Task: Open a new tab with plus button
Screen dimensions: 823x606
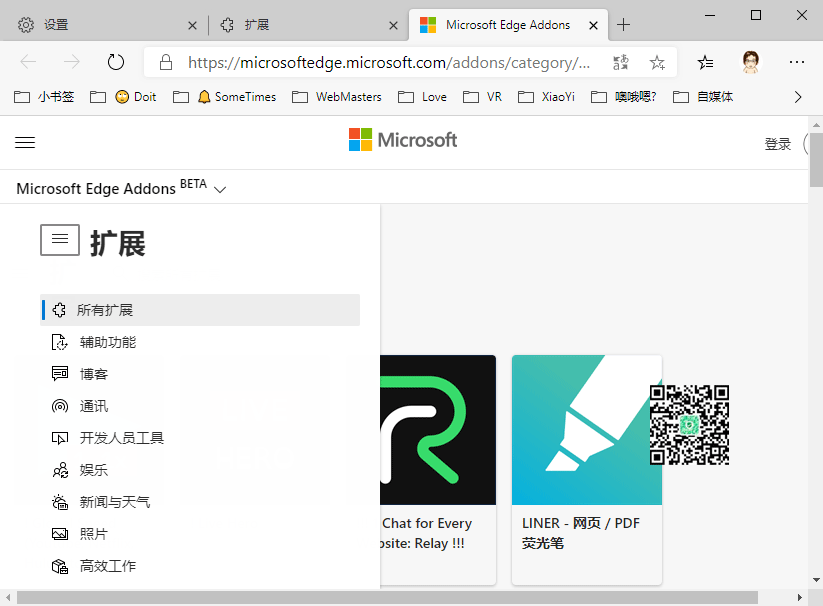Action: pyautogui.click(x=624, y=24)
